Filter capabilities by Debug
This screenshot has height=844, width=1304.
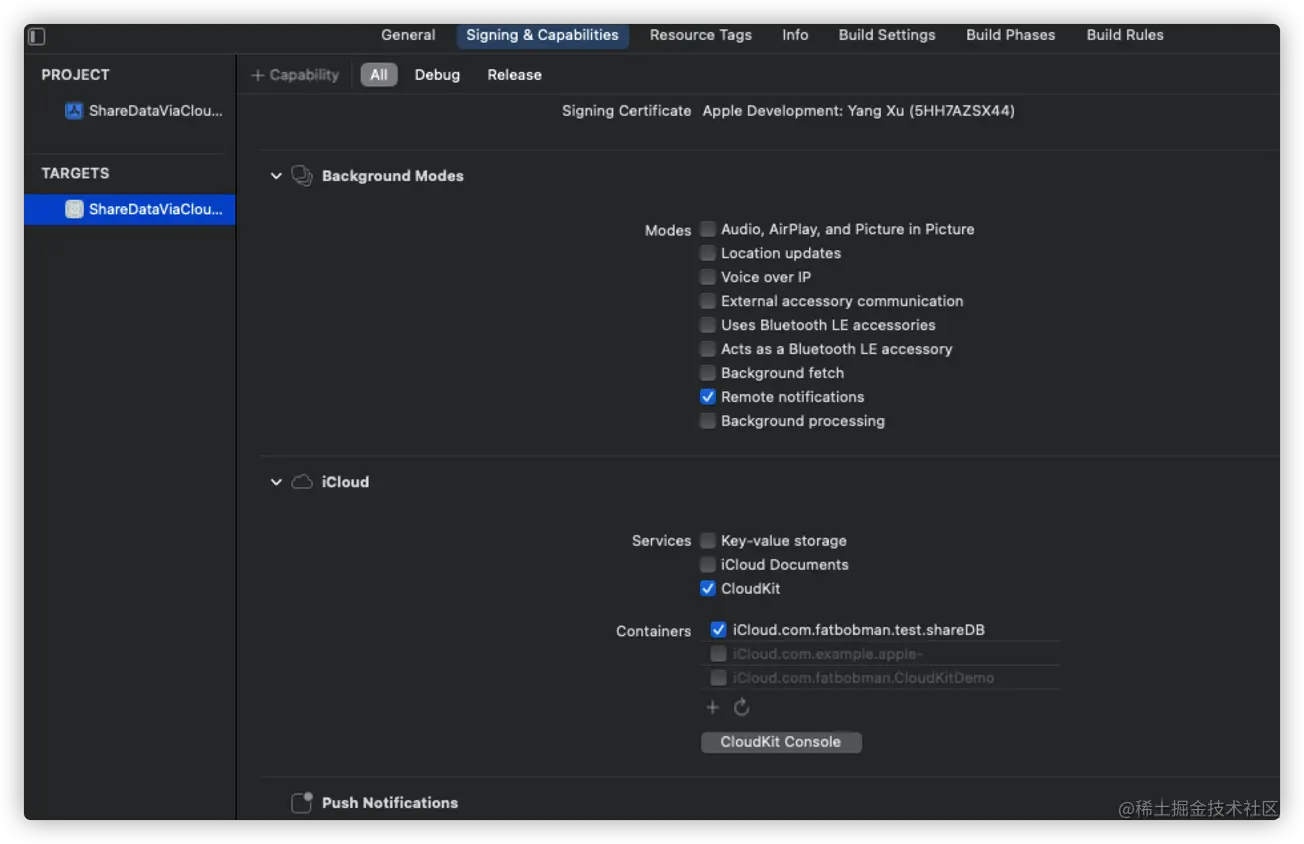(437, 75)
